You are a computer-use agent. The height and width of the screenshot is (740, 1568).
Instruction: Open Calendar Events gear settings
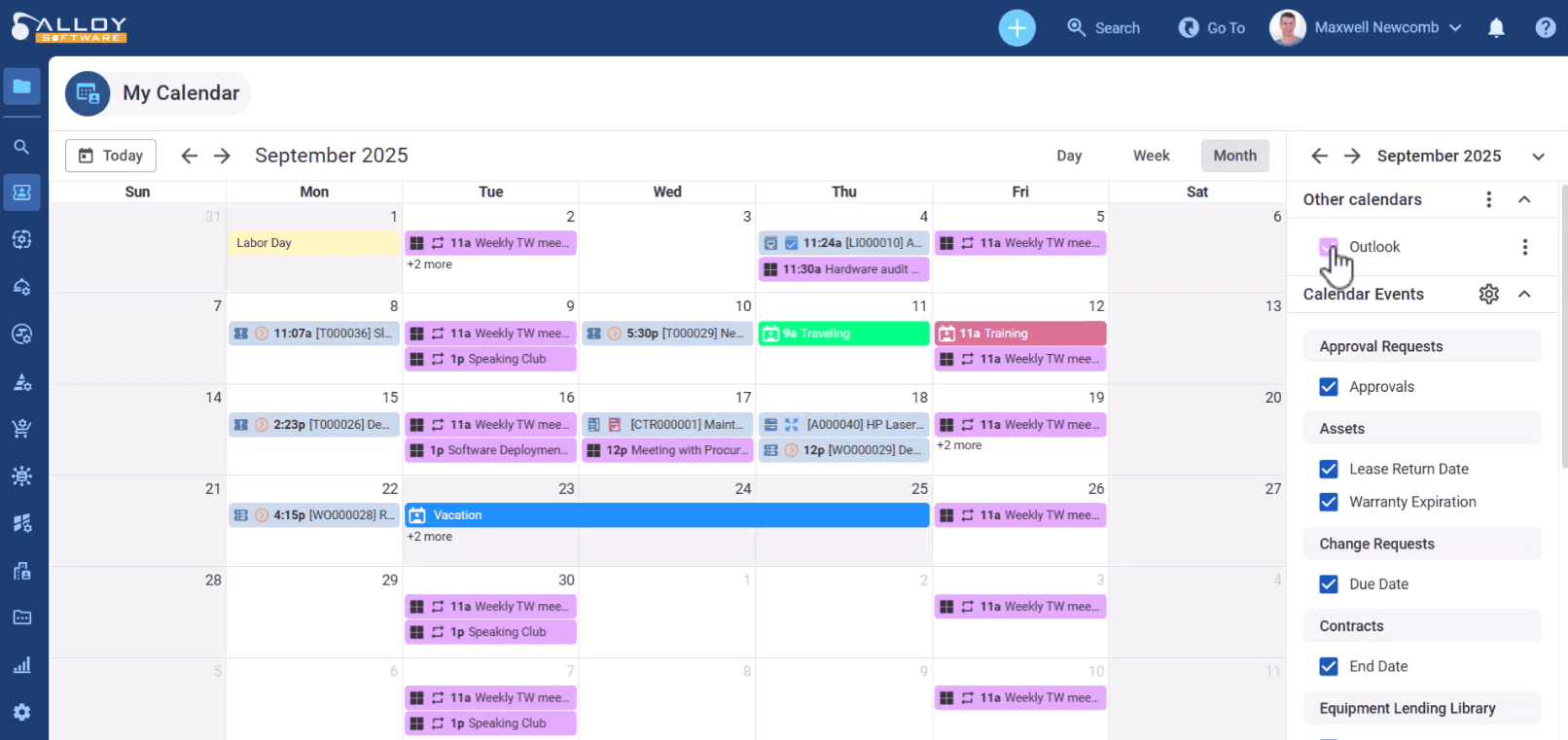pyautogui.click(x=1488, y=294)
